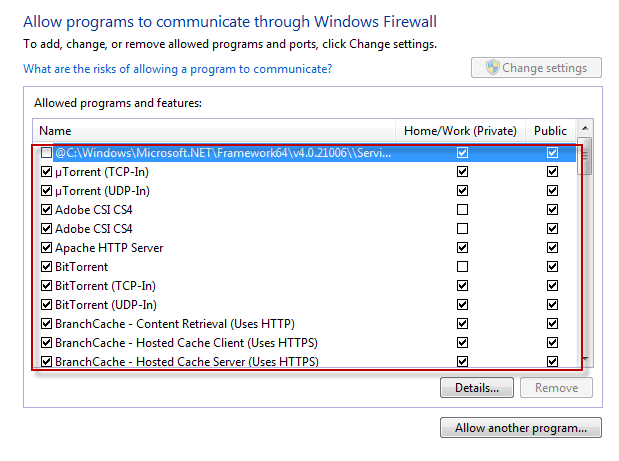The width and height of the screenshot is (619, 461).
Task: Toggle the Apache HTTP Server name checkbox
Action: tap(47, 248)
